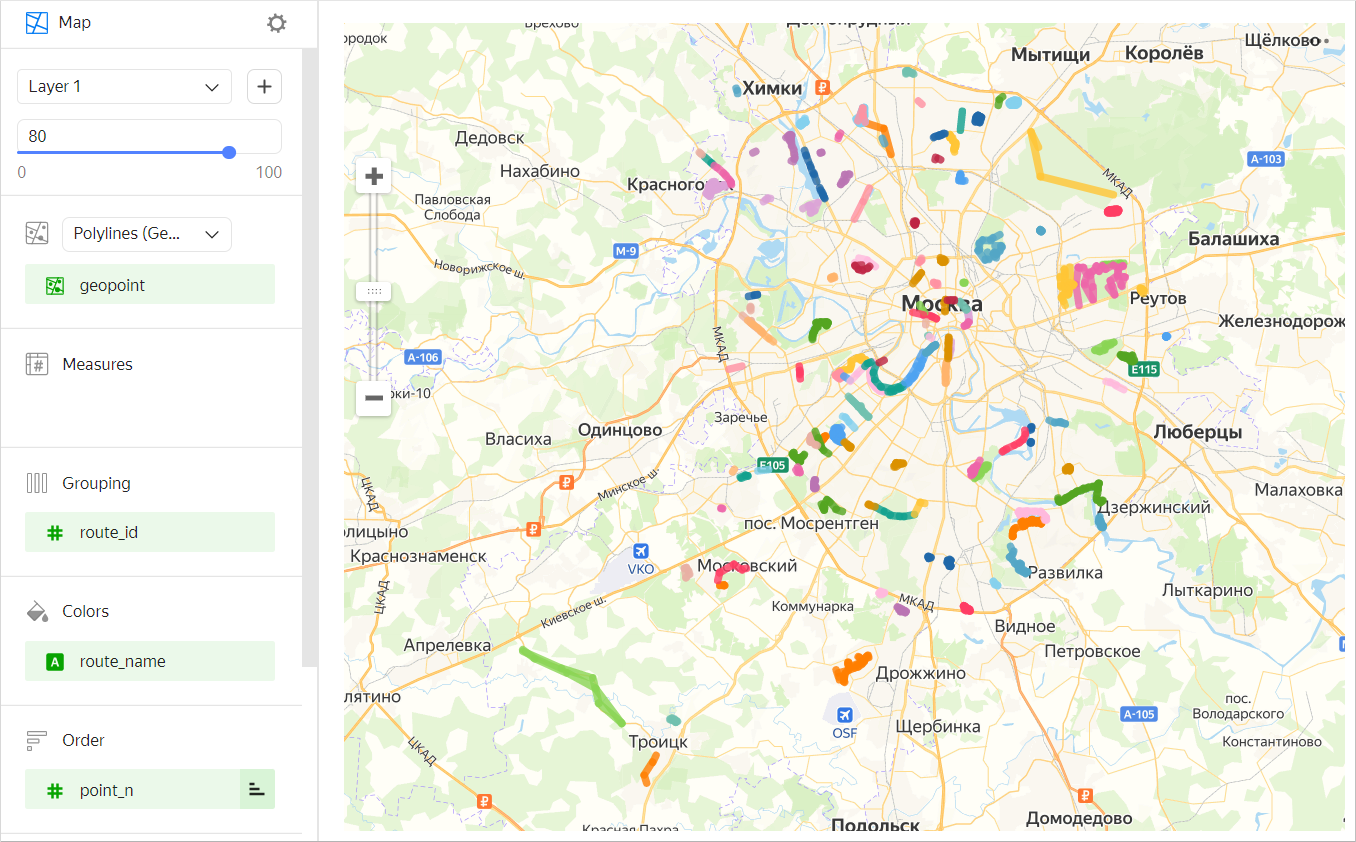Click the geolayer icon beside the Polylines dropdown
The width and height of the screenshot is (1356, 842).
point(36,233)
